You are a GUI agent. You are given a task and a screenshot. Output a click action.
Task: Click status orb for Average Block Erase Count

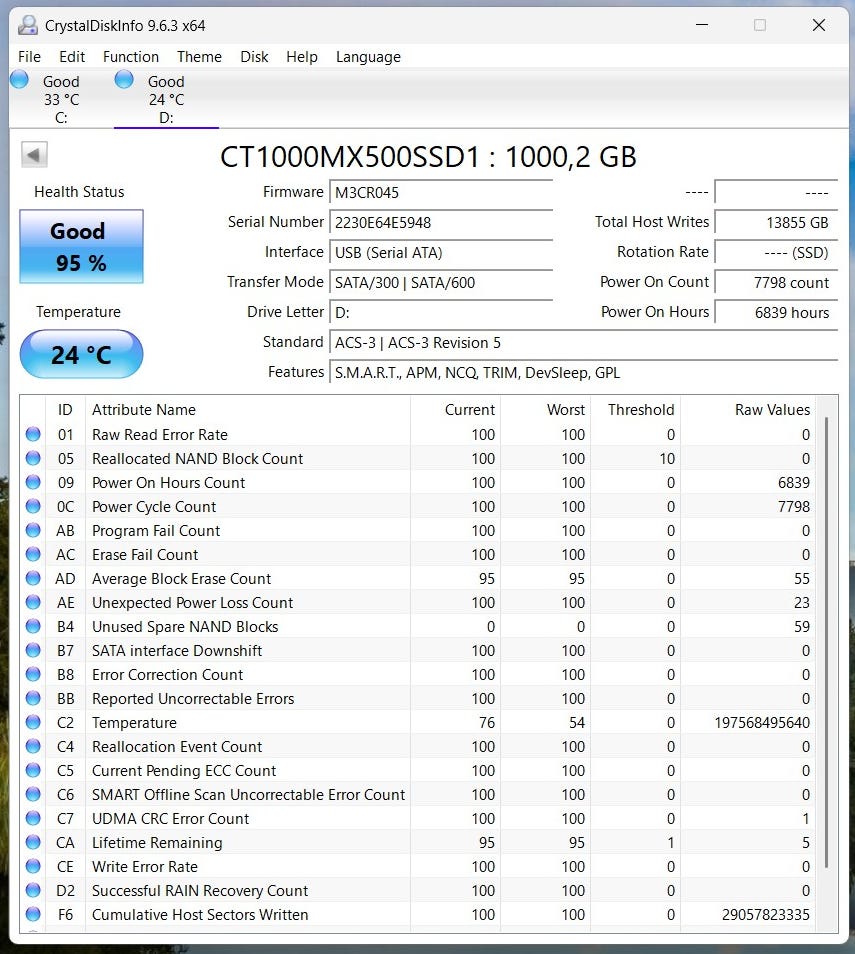33,578
